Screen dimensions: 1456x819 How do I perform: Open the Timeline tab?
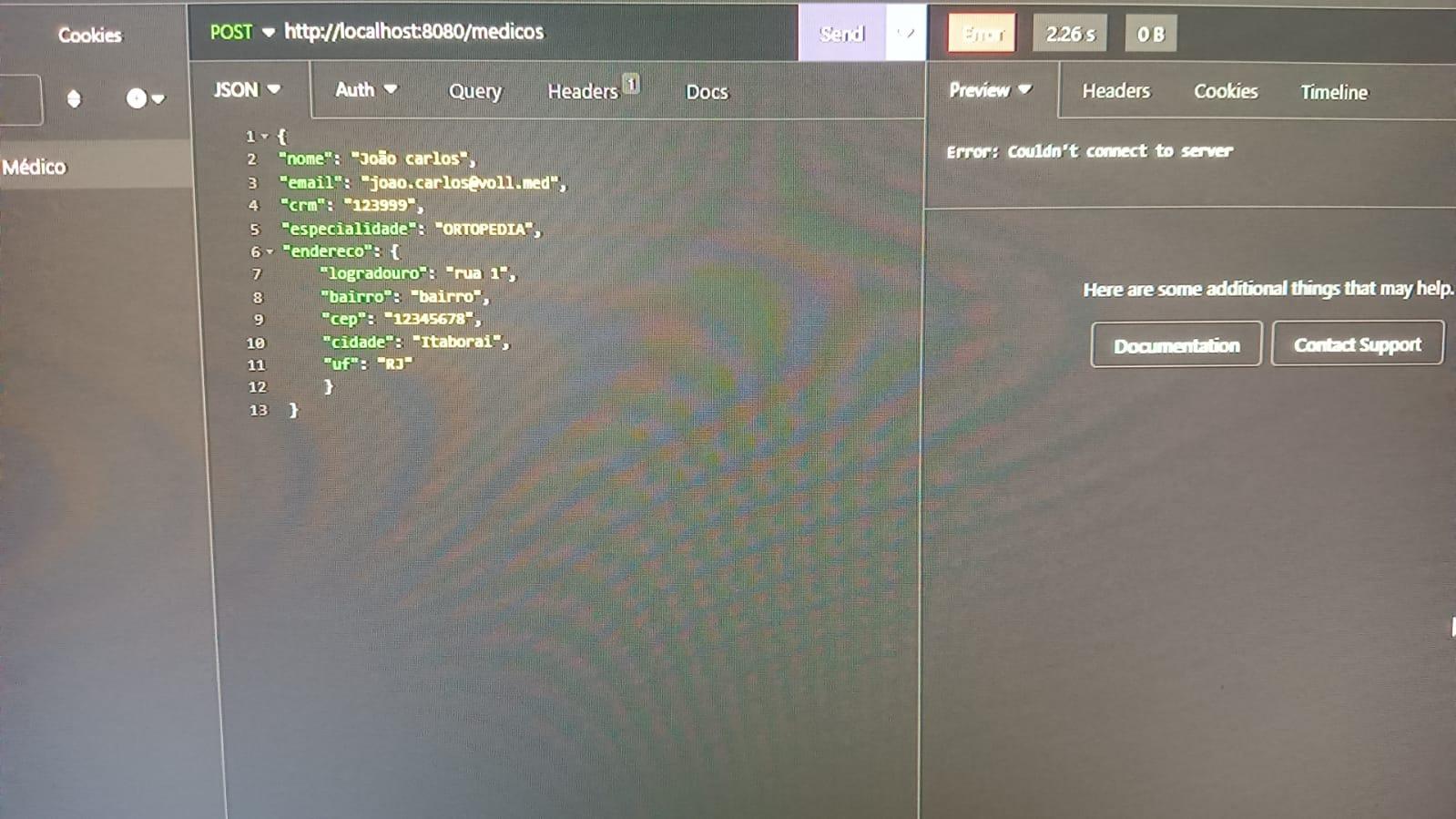[x=1334, y=92]
